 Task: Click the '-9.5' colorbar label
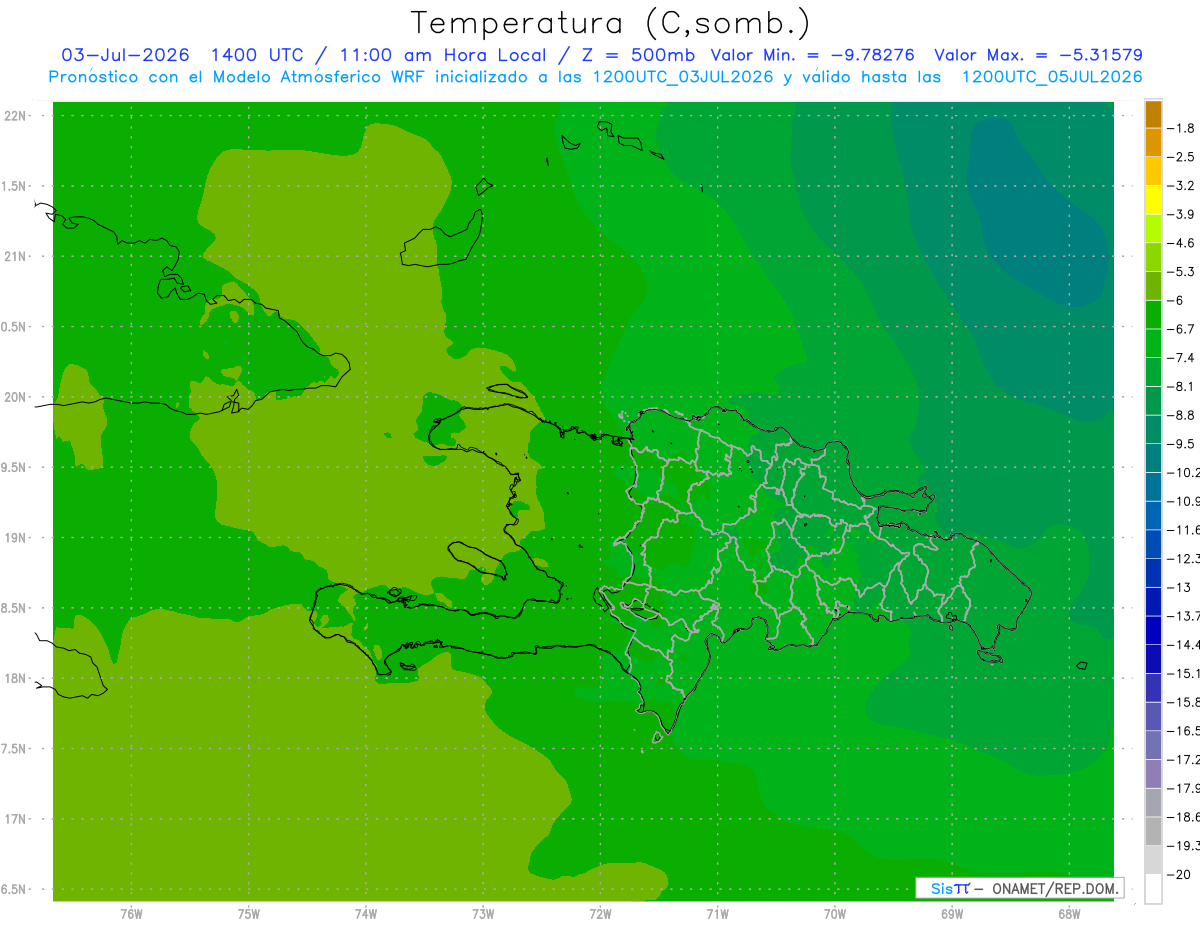click(1182, 444)
